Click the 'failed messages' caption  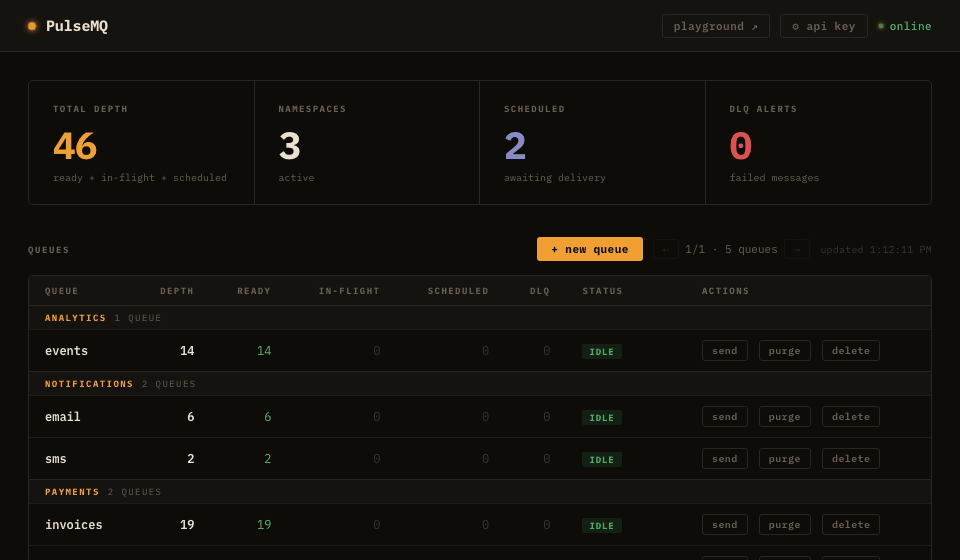(774, 177)
